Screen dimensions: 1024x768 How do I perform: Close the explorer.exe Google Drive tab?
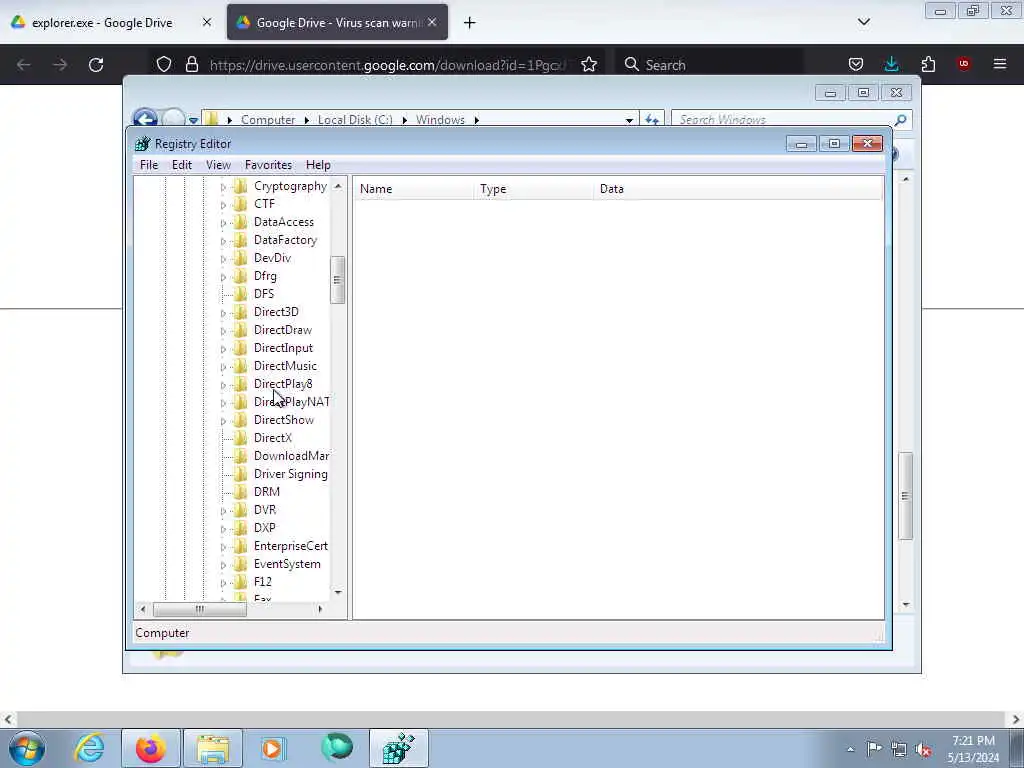click(x=206, y=22)
